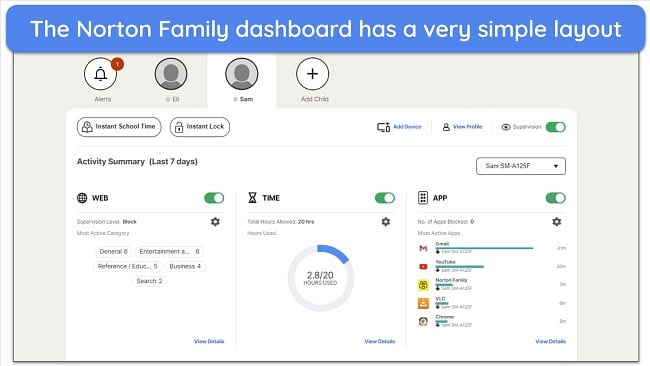This screenshot has height=366, width=650.
Task: Select the General 6 category chip
Action: pyautogui.click(x=113, y=252)
